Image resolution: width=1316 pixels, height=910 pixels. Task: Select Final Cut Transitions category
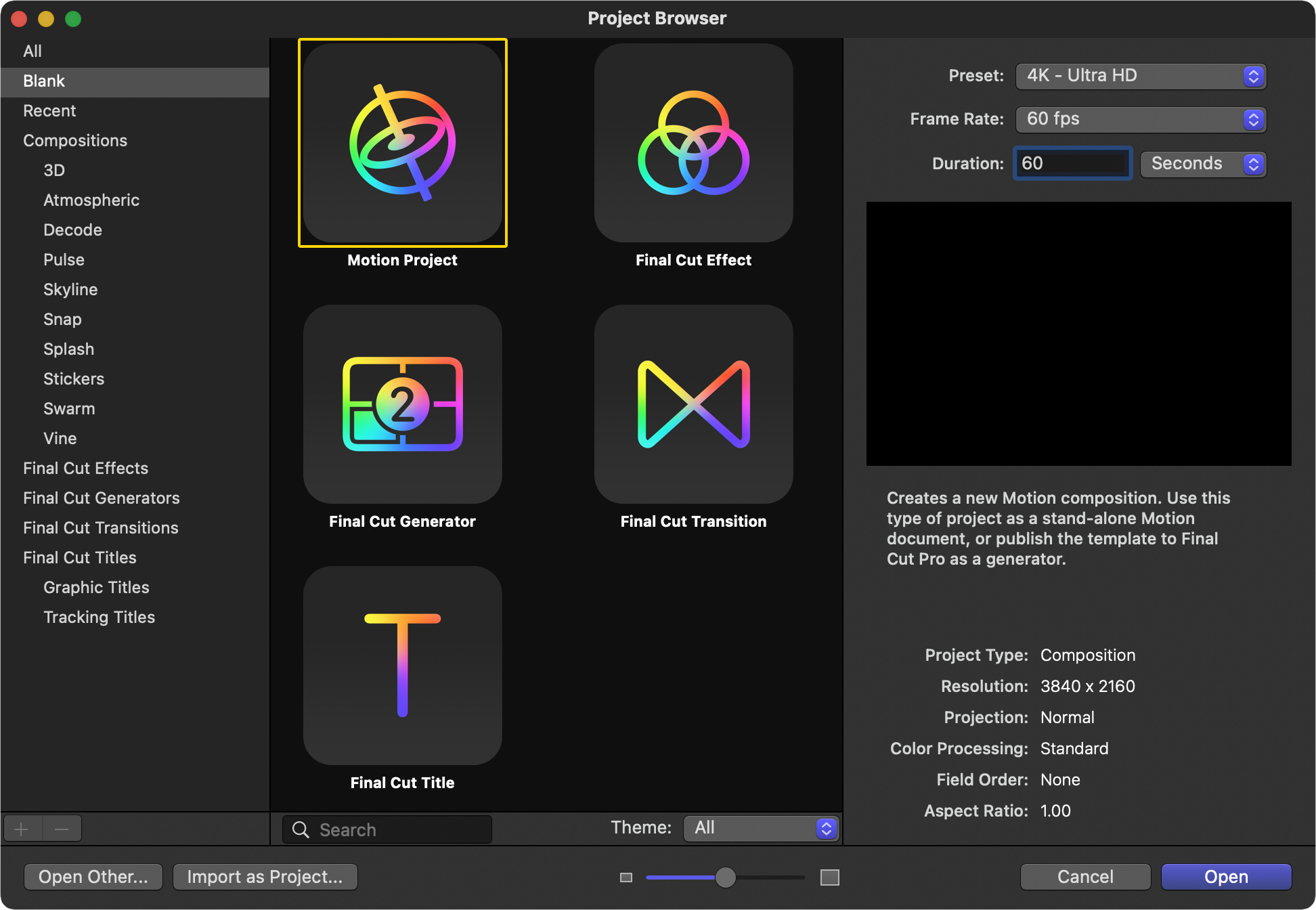(135, 528)
